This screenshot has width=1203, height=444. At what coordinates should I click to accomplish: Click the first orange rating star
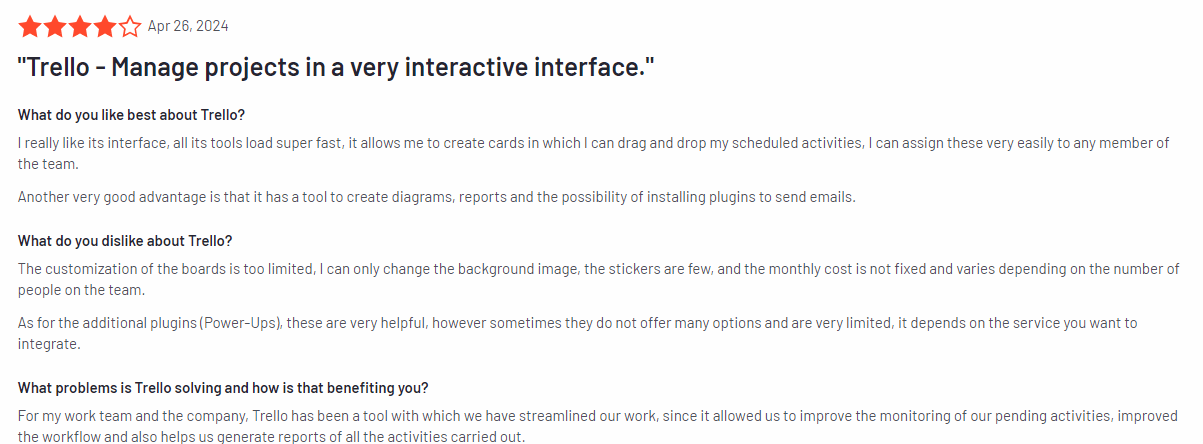tap(30, 27)
